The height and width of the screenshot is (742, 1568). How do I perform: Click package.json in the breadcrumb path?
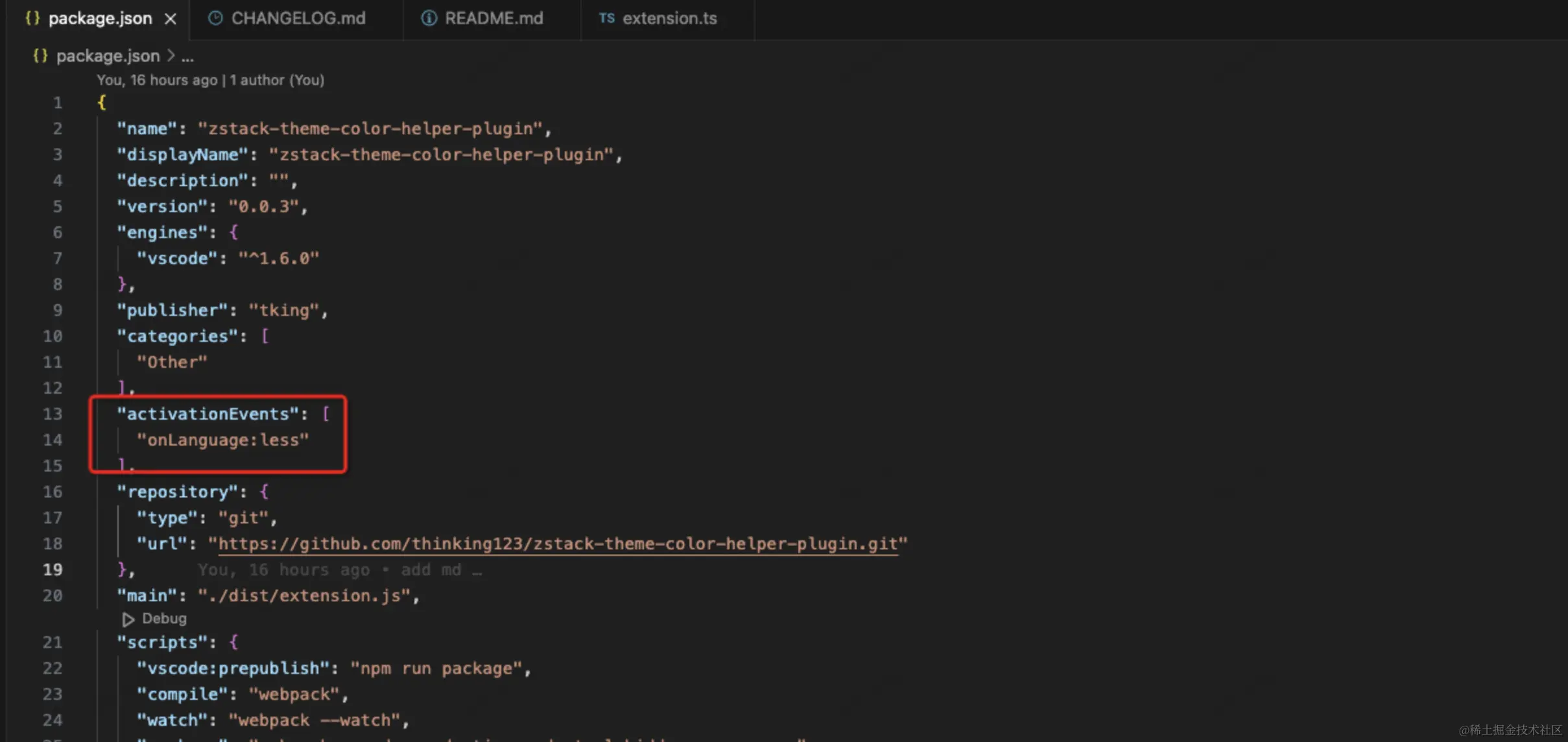108,56
